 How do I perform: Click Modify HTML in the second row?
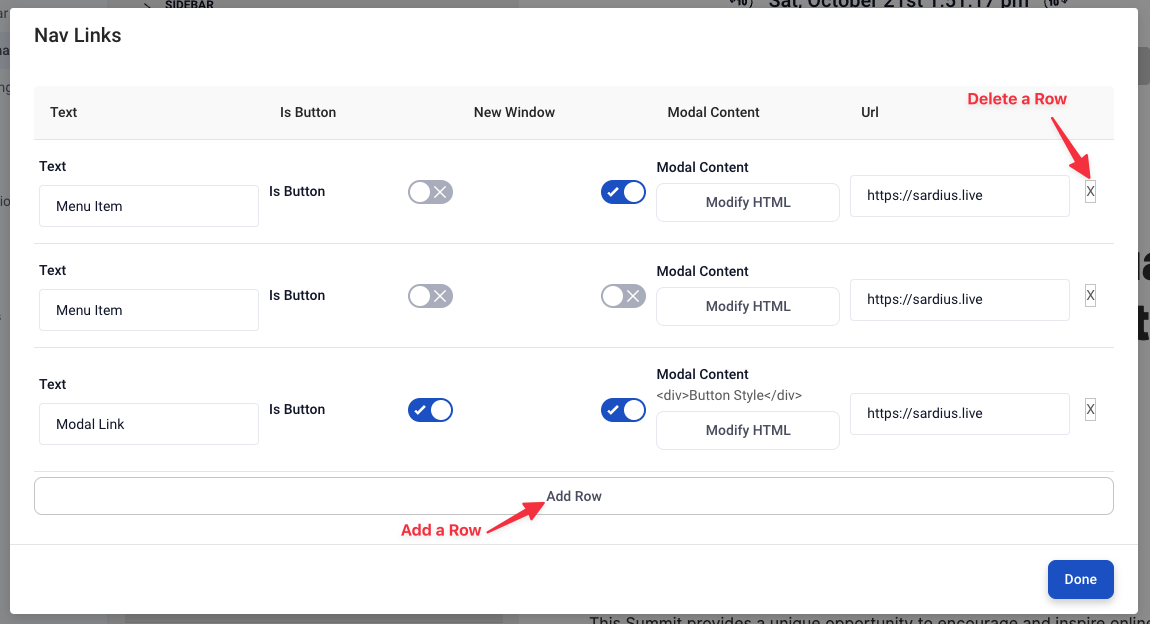pyautogui.click(x=747, y=307)
